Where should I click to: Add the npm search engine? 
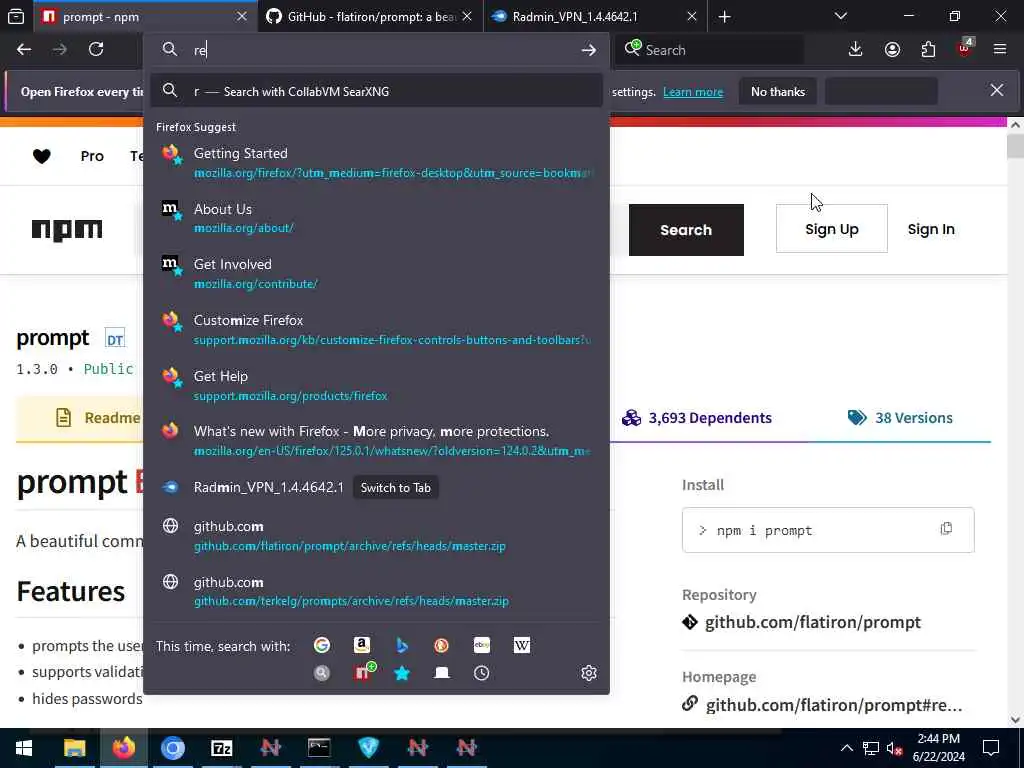(x=364, y=672)
